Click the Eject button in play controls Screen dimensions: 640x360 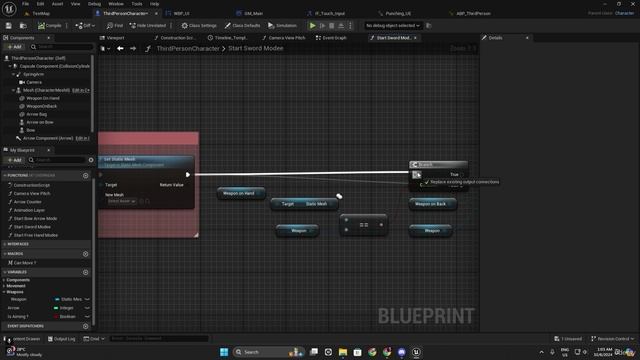[x=341, y=26]
